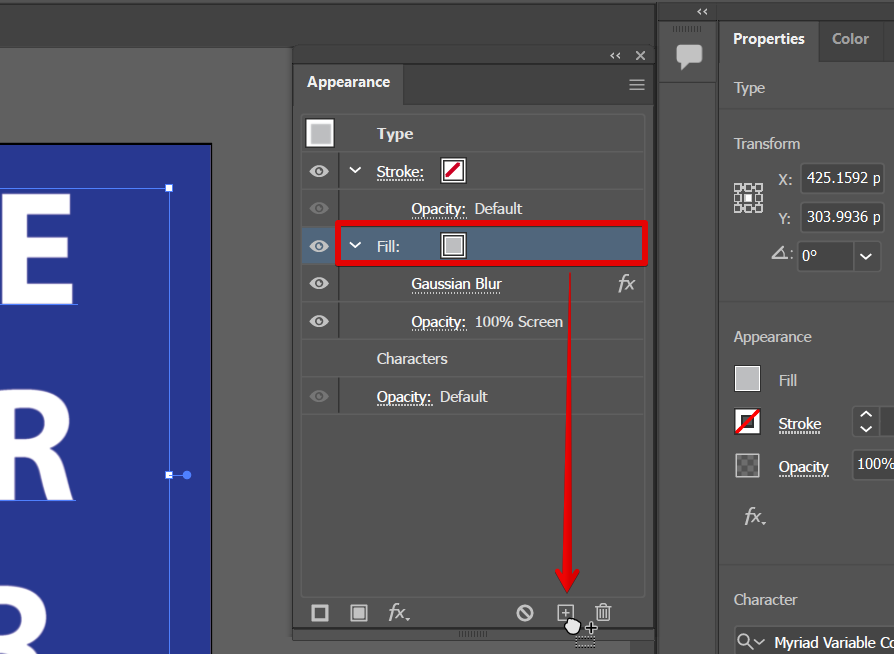Click the Clear Appearance icon
Screen dimensions: 894x654
pos(525,613)
